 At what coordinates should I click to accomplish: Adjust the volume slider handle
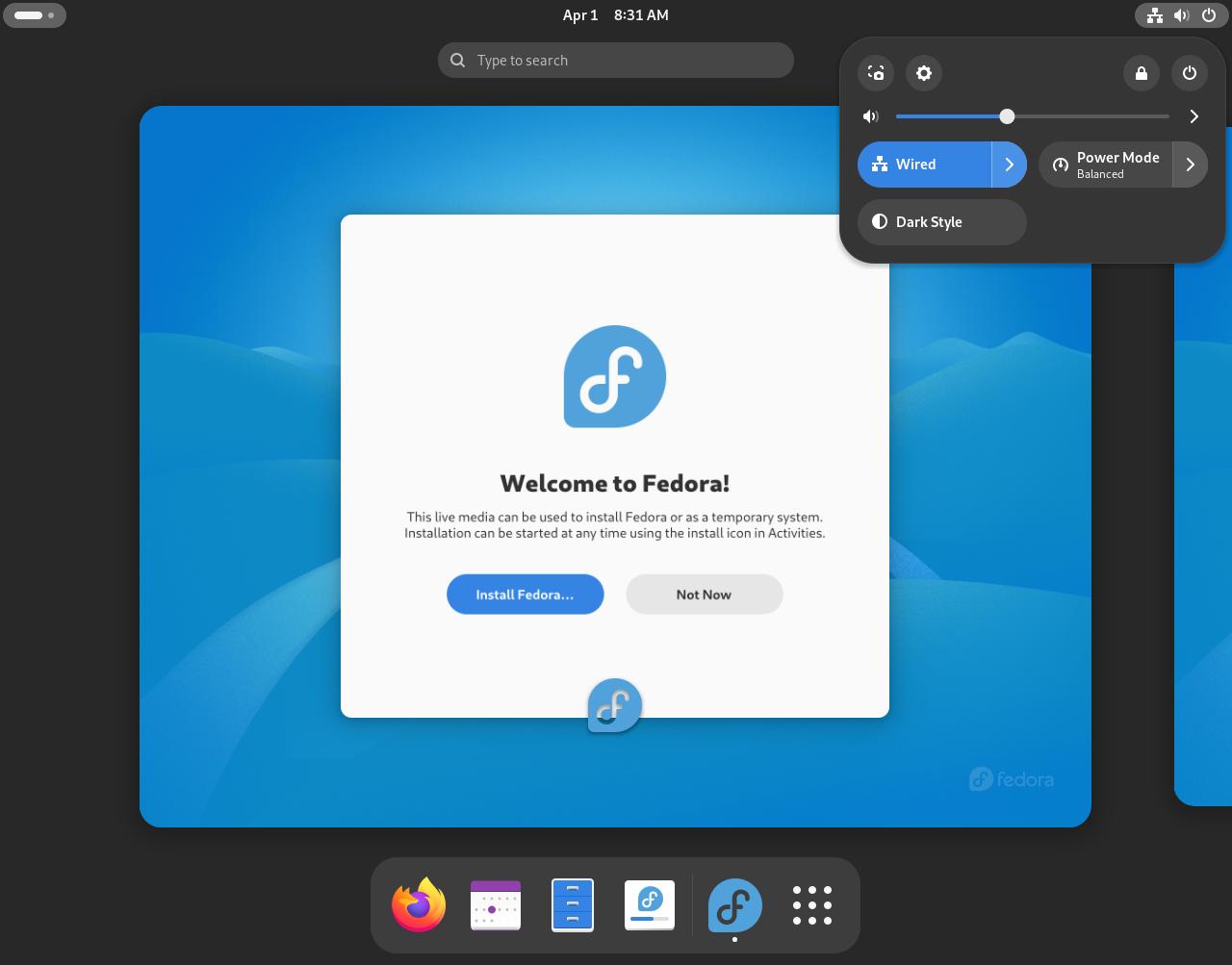pyautogui.click(x=1007, y=116)
